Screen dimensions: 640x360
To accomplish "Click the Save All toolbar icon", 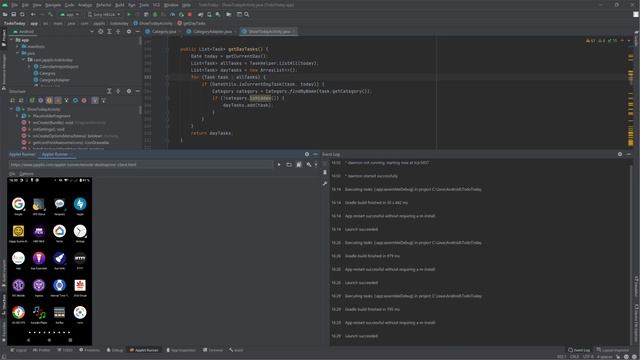I will 13,14.
